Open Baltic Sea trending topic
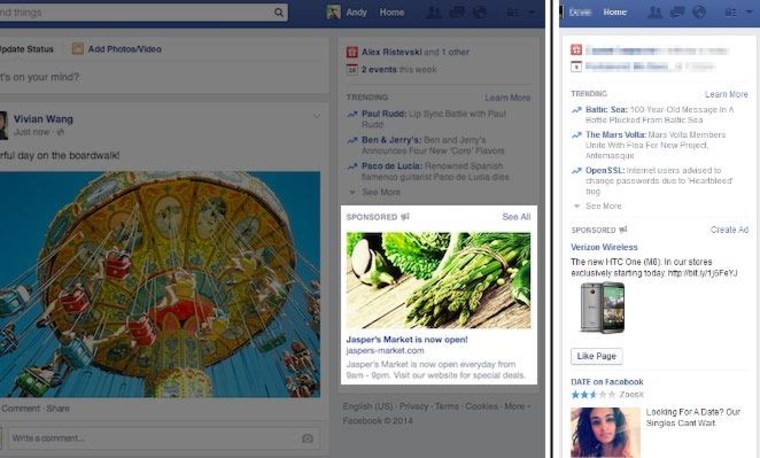 pos(606,110)
